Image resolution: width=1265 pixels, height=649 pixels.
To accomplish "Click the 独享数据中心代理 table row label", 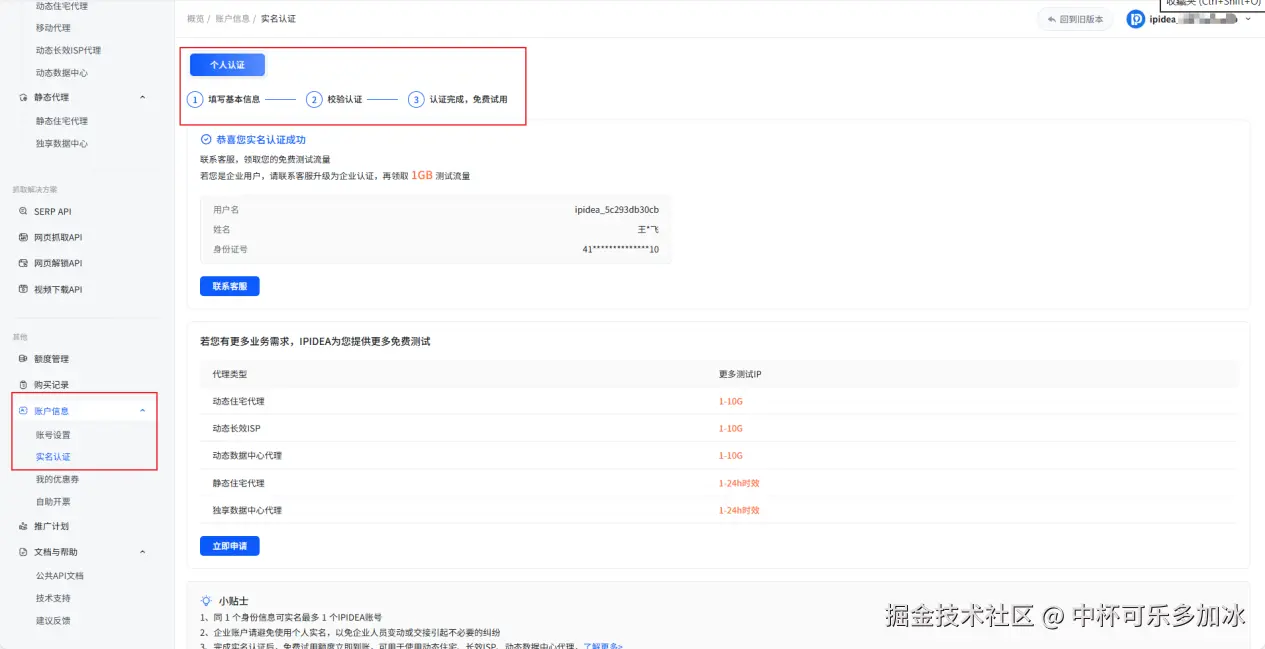I will [247, 510].
